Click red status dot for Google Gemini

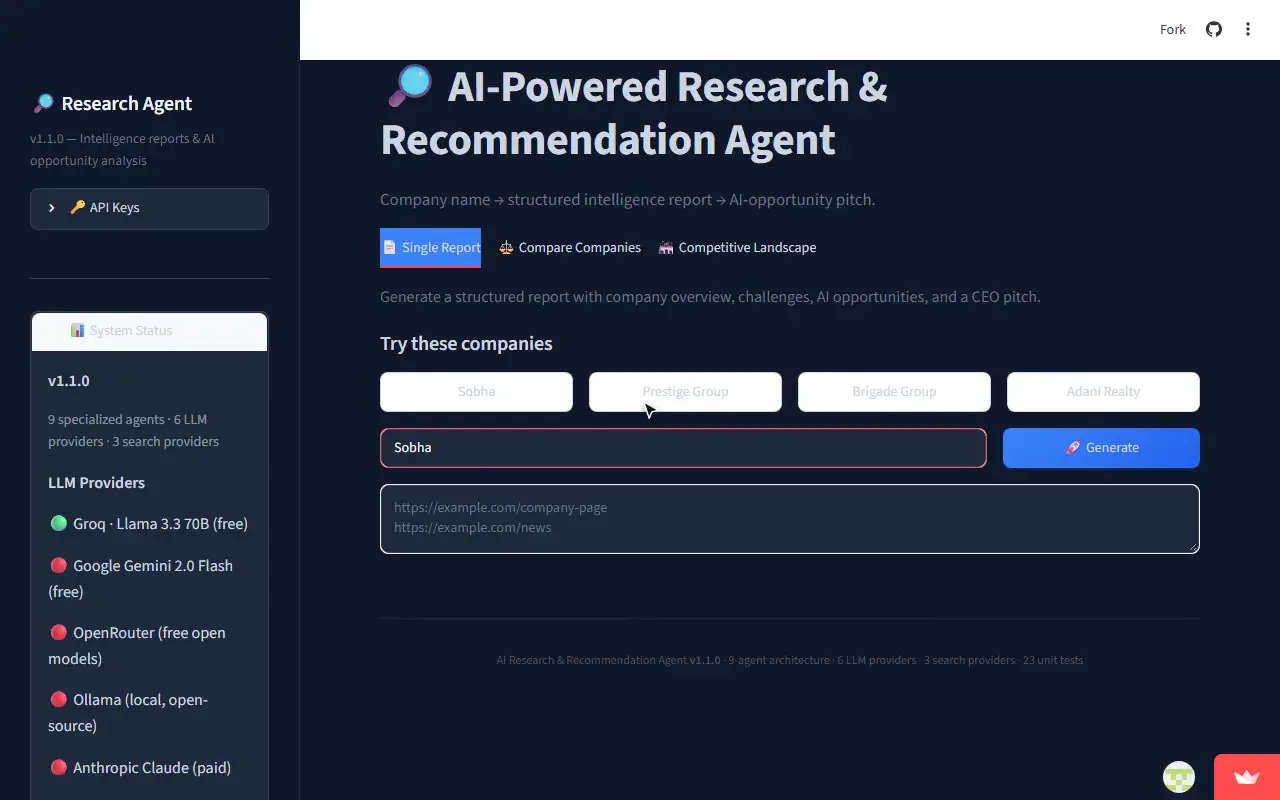(x=58, y=565)
